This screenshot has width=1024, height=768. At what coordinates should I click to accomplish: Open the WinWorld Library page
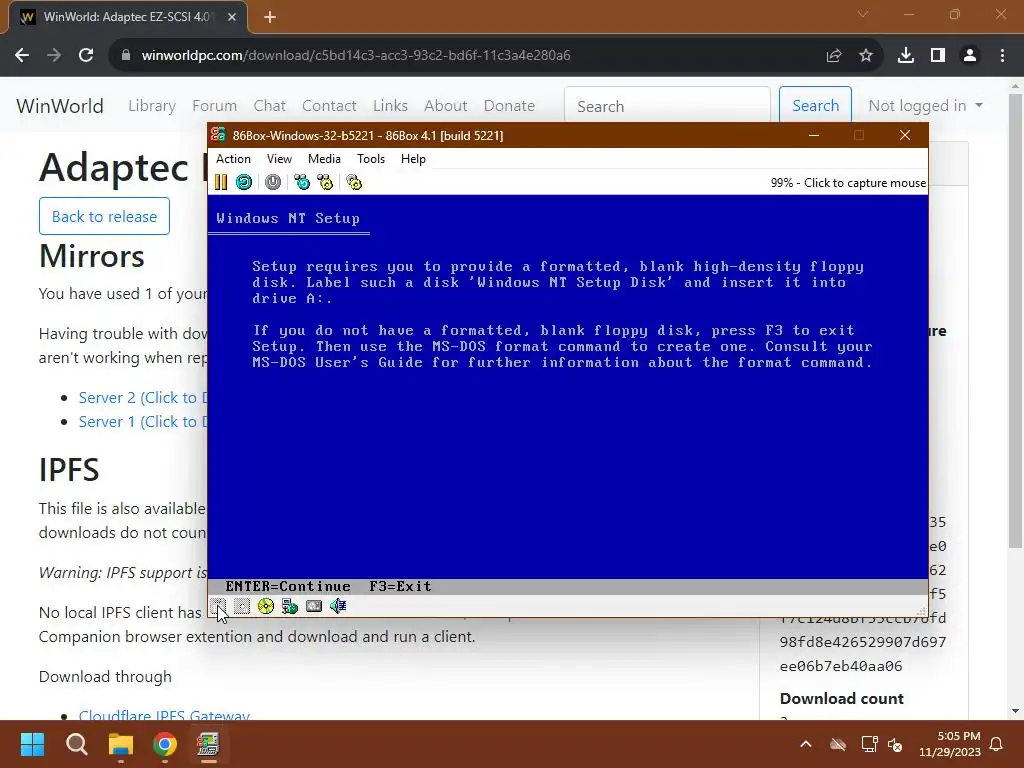point(152,106)
